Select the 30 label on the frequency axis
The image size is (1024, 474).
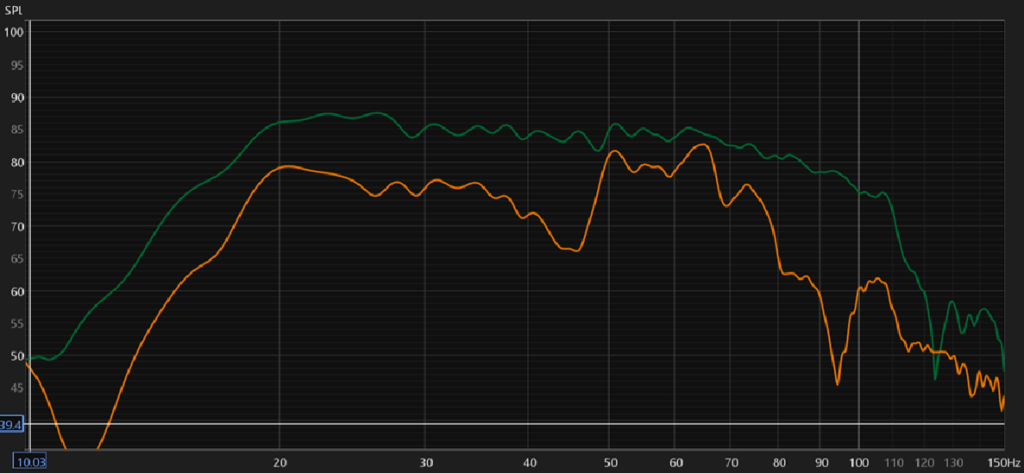coord(425,462)
